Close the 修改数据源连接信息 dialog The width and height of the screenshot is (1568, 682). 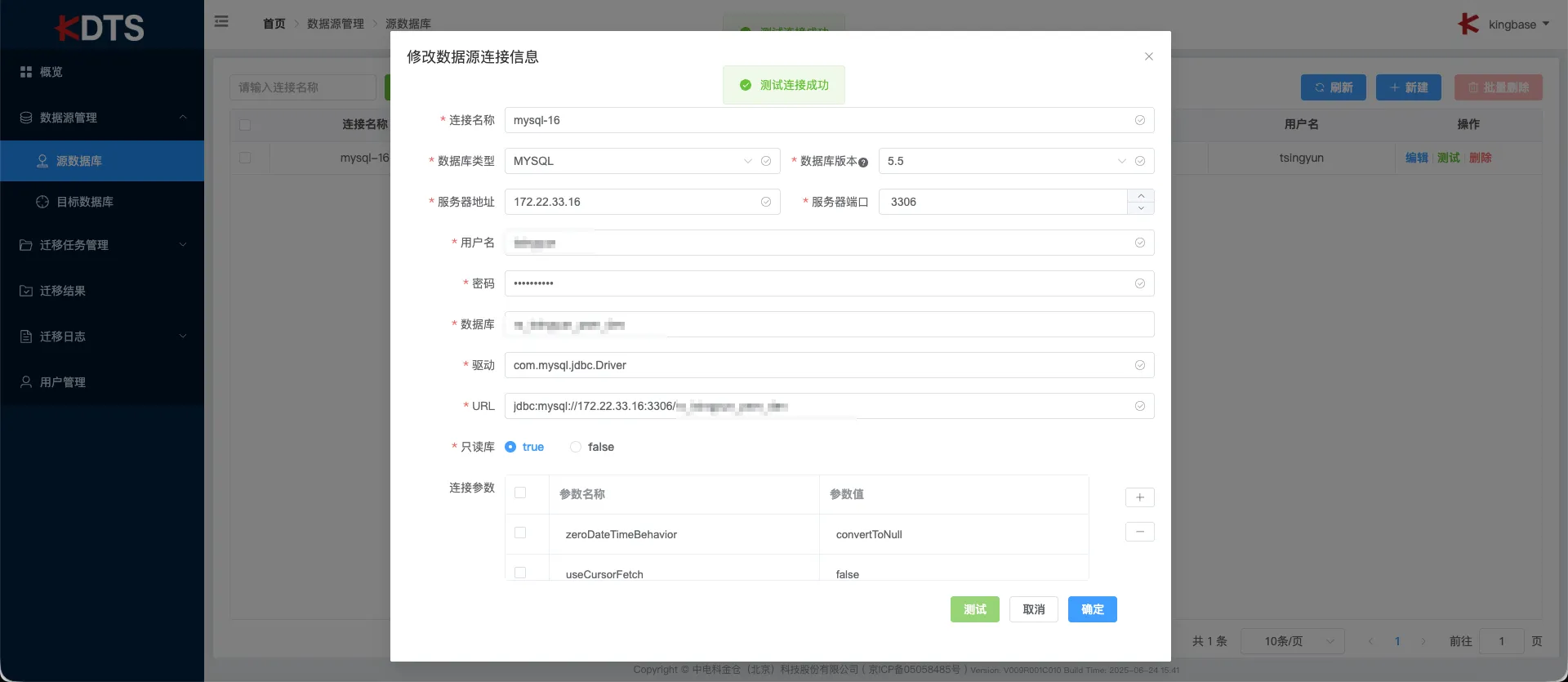pos(1148,56)
